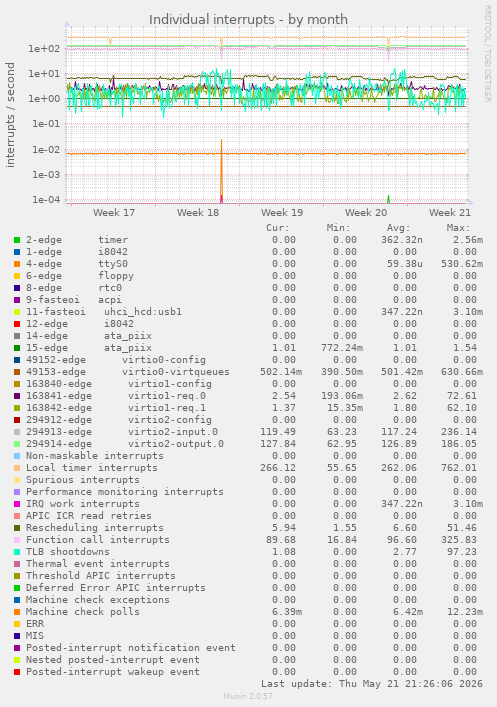Click the green 2-edge timer legend swatch
The height and width of the screenshot is (707, 497).
click(17, 240)
